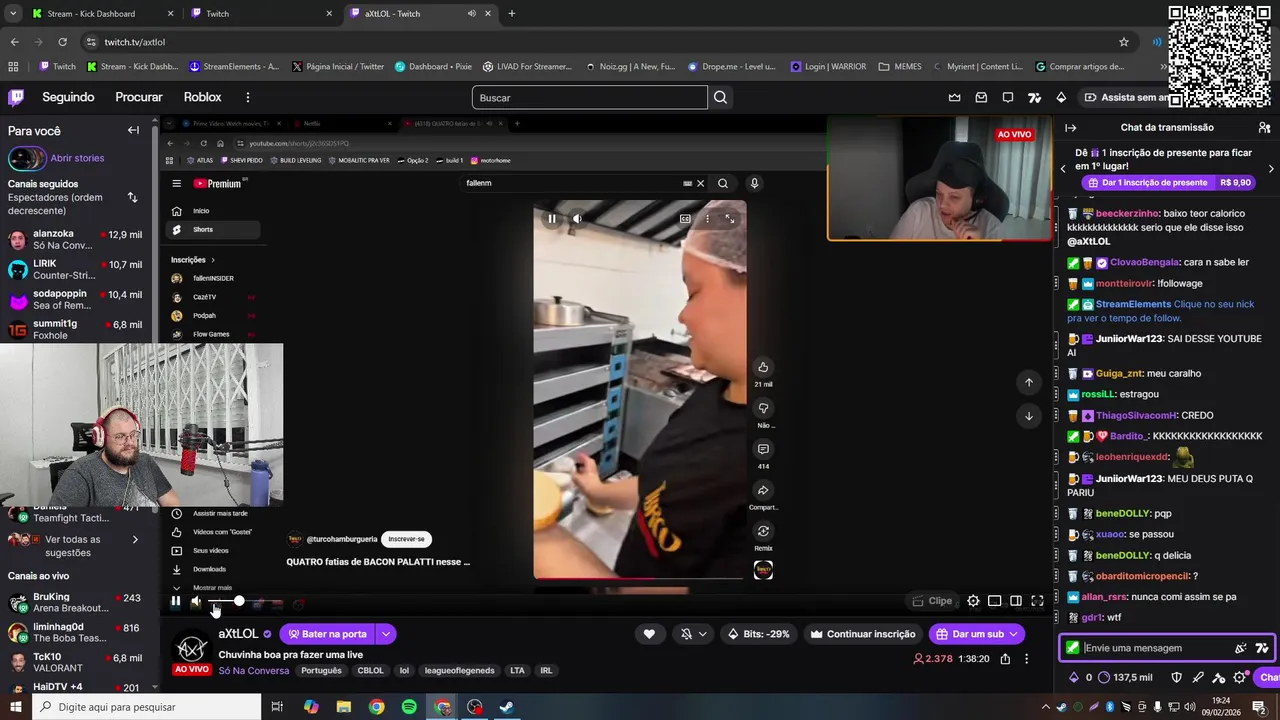1280x720 pixels.
Task: Open StreamElements bookmark in bookmarks bar
Action: [234, 67]
